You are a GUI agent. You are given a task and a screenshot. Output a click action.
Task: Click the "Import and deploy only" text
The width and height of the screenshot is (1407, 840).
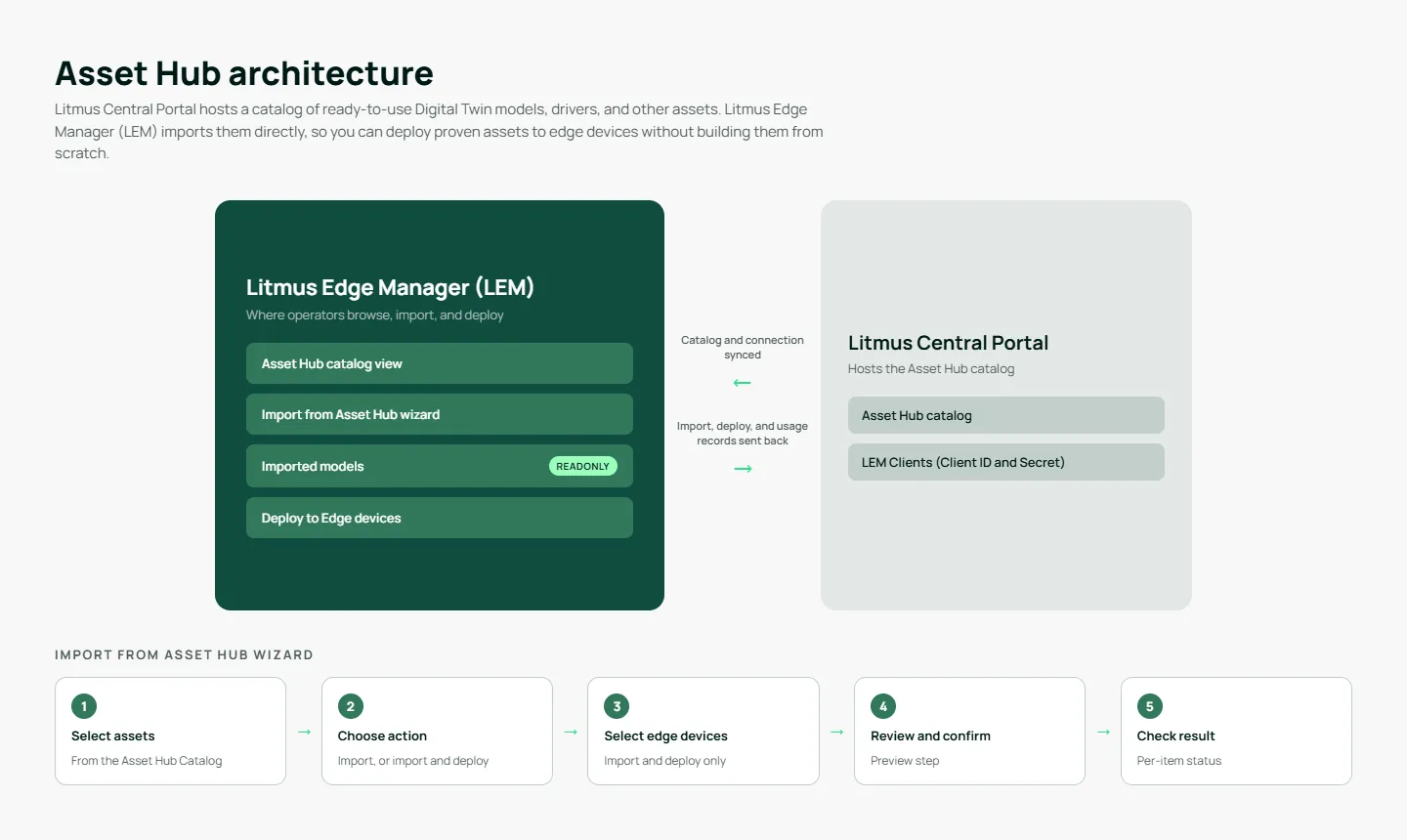click(664, 761)
